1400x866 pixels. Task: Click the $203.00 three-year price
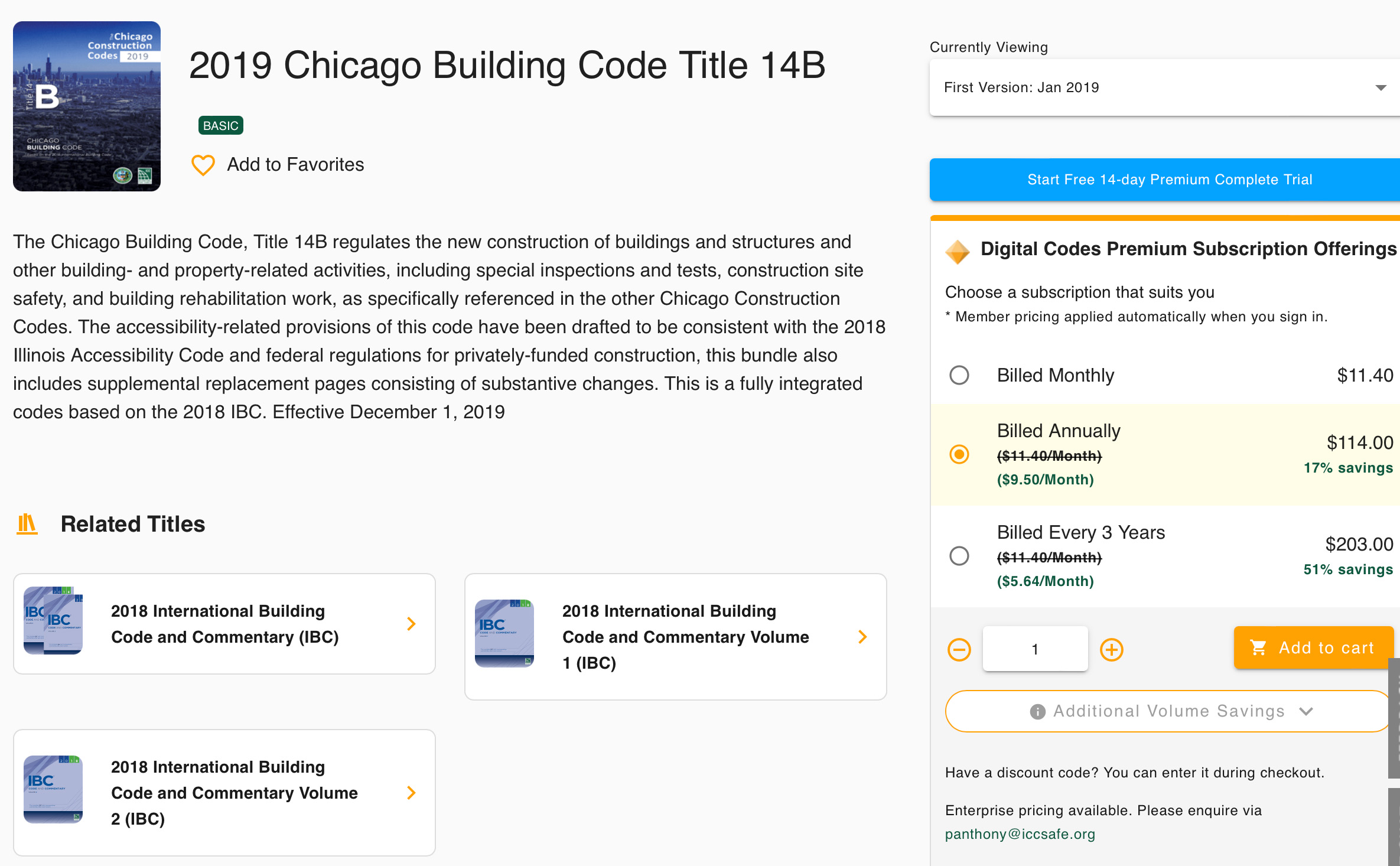[1359, 544]
